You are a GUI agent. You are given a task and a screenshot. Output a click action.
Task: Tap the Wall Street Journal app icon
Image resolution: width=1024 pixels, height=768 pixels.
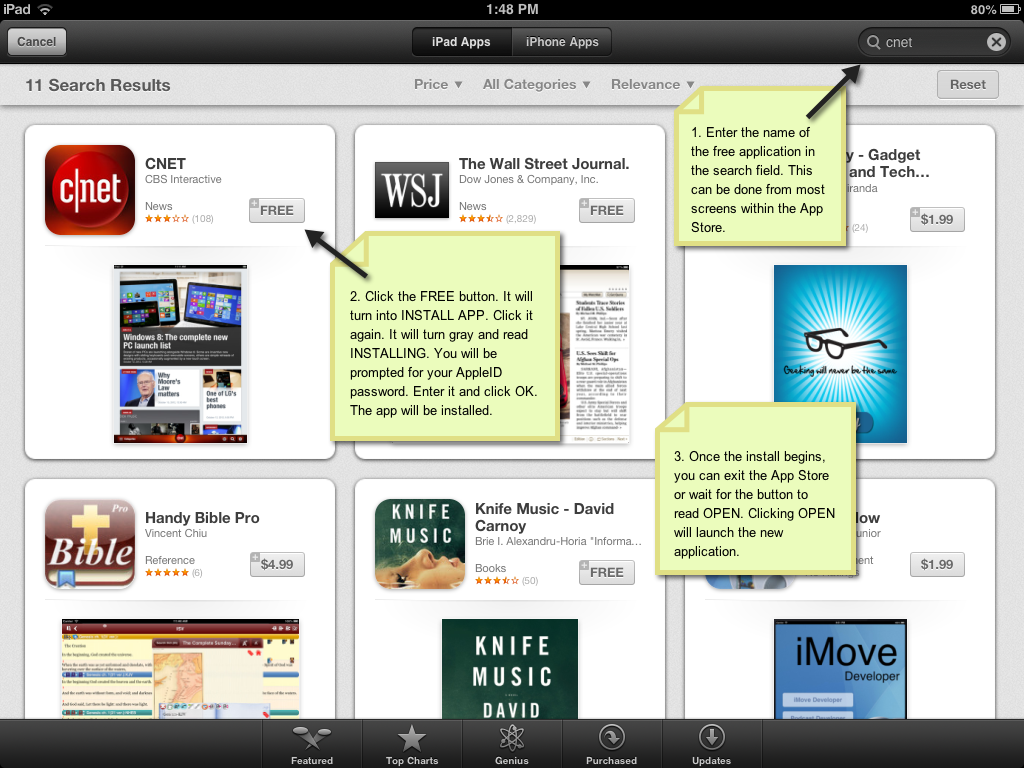coord(412,190)
